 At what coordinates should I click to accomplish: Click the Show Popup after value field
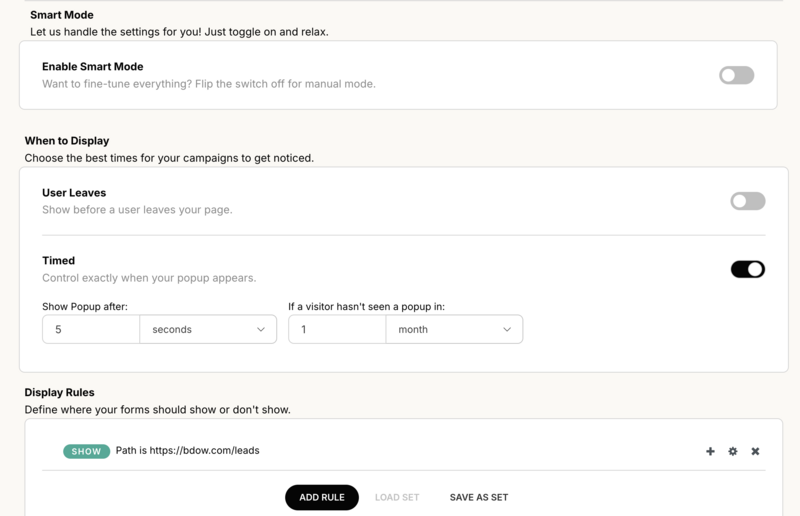91,329
